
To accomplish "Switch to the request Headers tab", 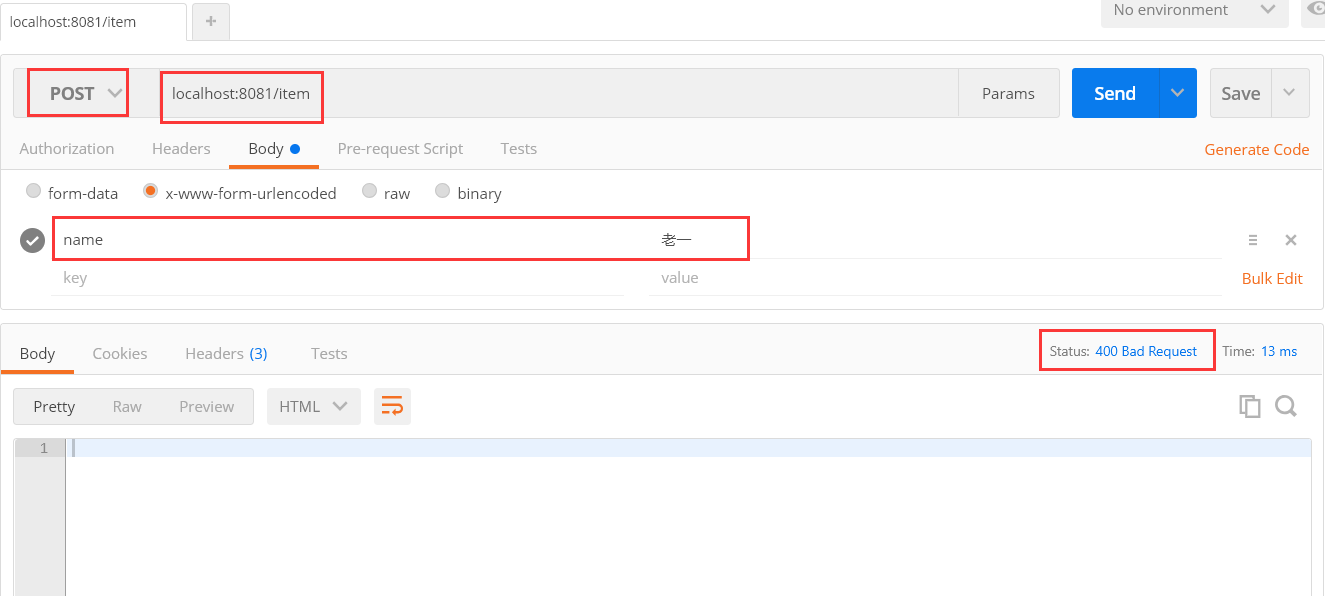I will [x=181, y=148].
